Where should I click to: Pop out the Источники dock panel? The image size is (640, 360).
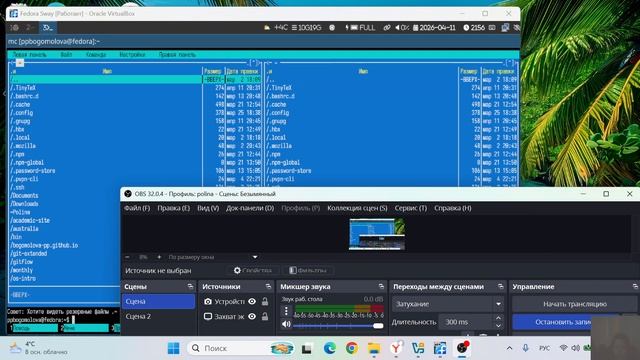click(x=268, y=287)
